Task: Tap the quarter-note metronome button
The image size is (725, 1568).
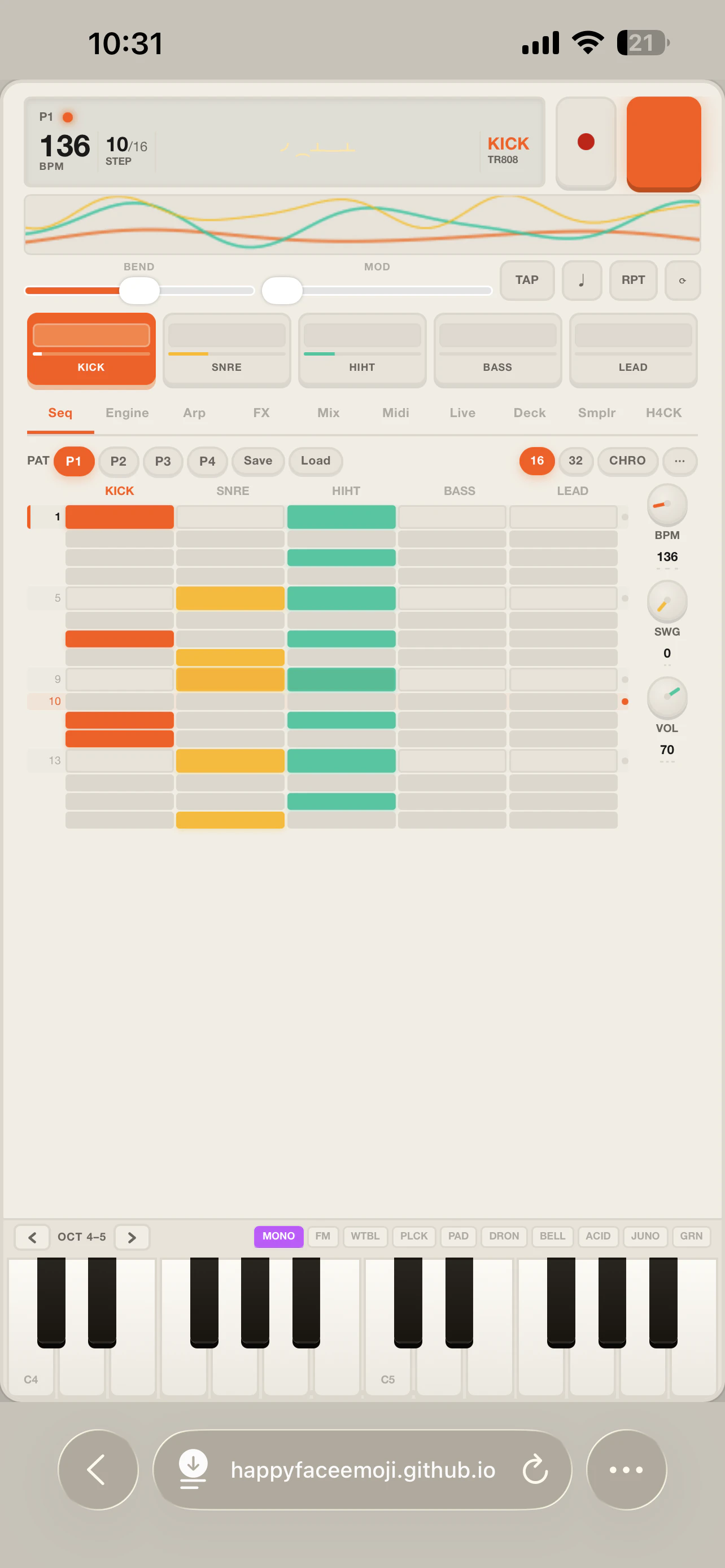Action: (582, 280)
